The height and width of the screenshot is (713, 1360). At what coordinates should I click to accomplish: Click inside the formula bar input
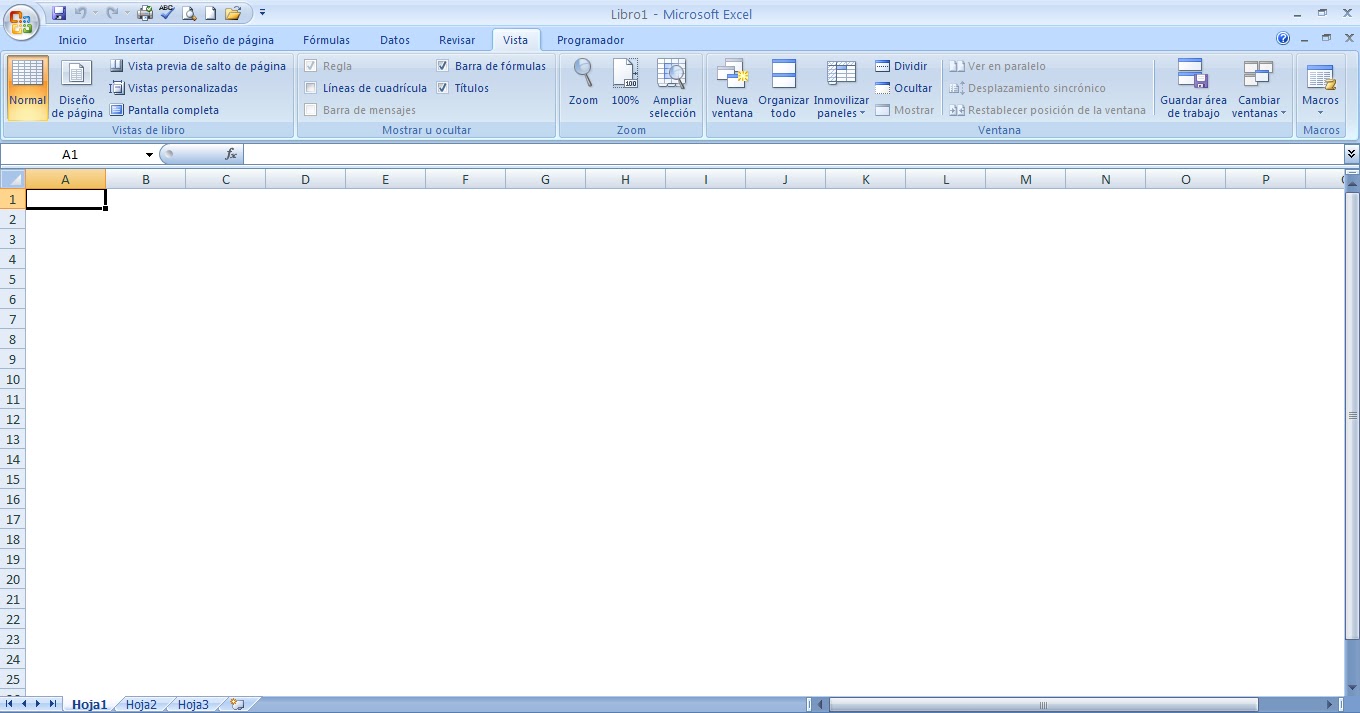coord(794,154)
